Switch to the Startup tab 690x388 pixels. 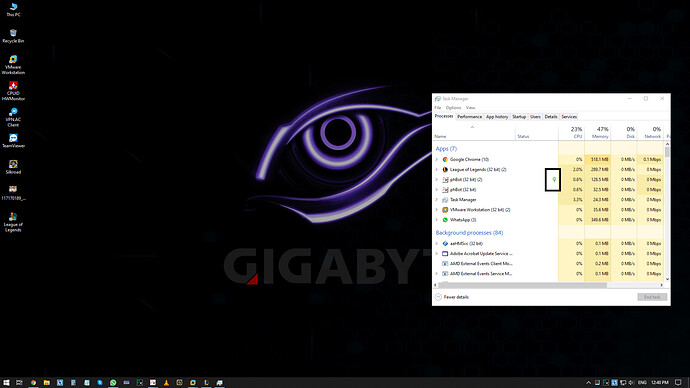(x=519, y=117)
